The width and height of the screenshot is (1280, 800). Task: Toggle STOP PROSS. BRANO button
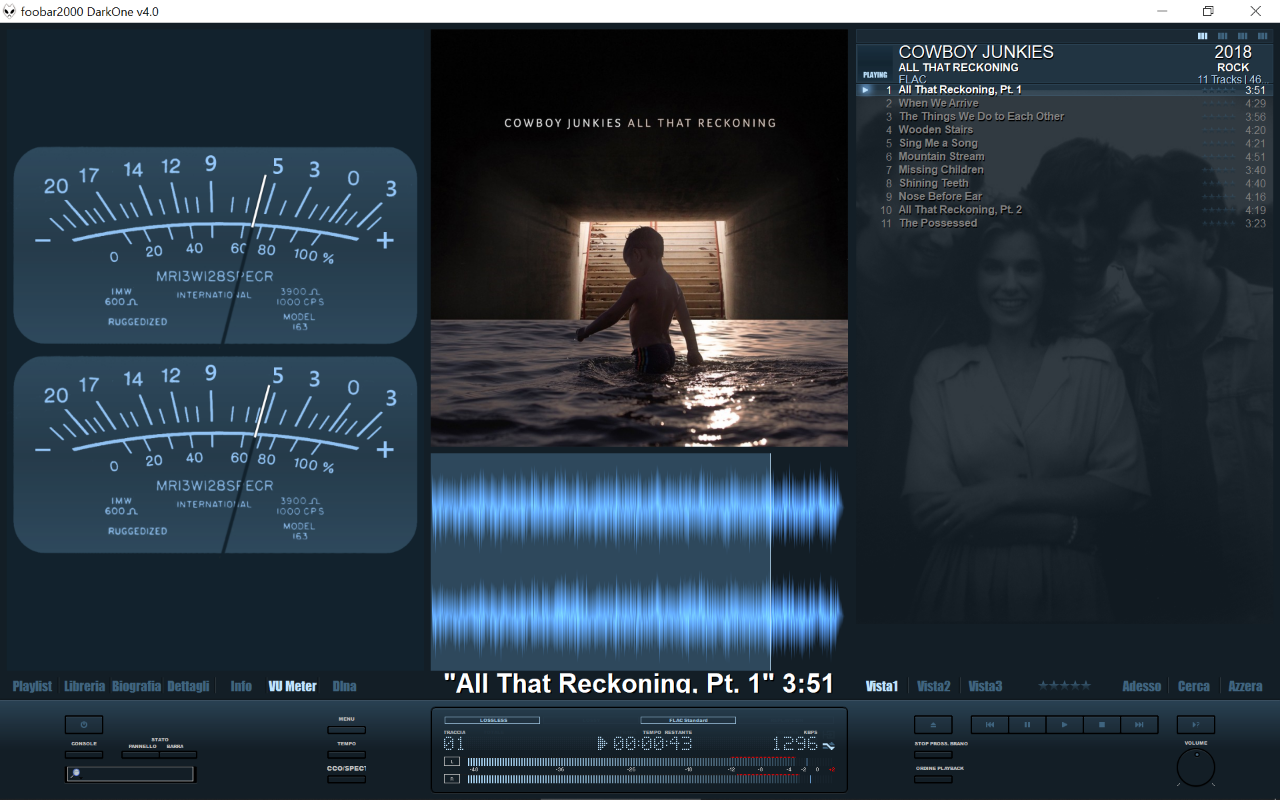933,755
